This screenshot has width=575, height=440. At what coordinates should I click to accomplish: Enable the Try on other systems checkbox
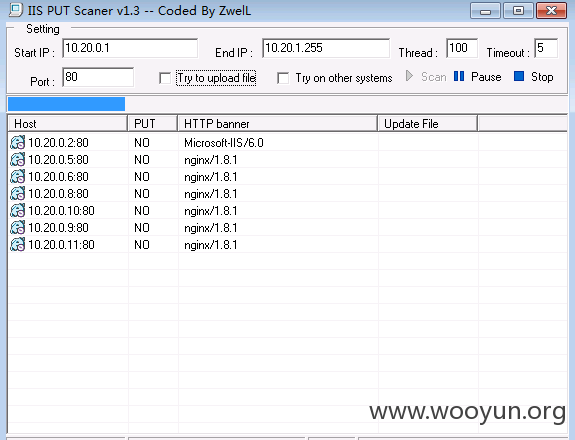pos(283,78)
